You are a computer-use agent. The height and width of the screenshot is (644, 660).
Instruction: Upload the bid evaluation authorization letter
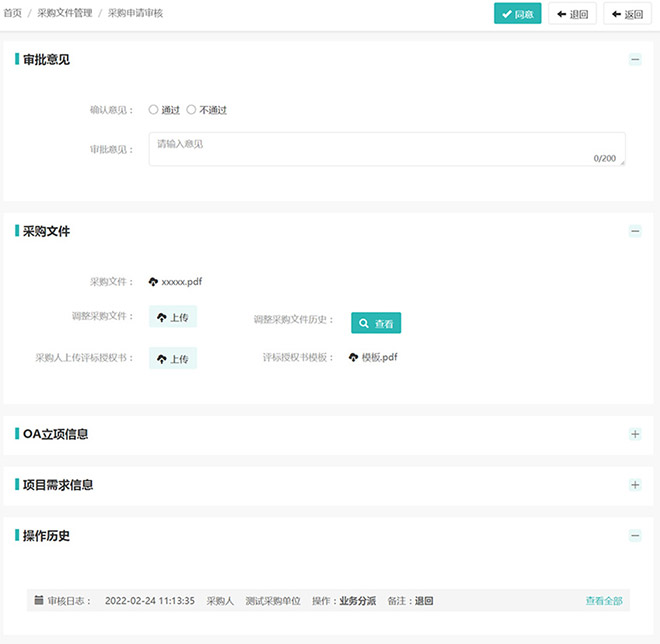[x=173, y=358]
